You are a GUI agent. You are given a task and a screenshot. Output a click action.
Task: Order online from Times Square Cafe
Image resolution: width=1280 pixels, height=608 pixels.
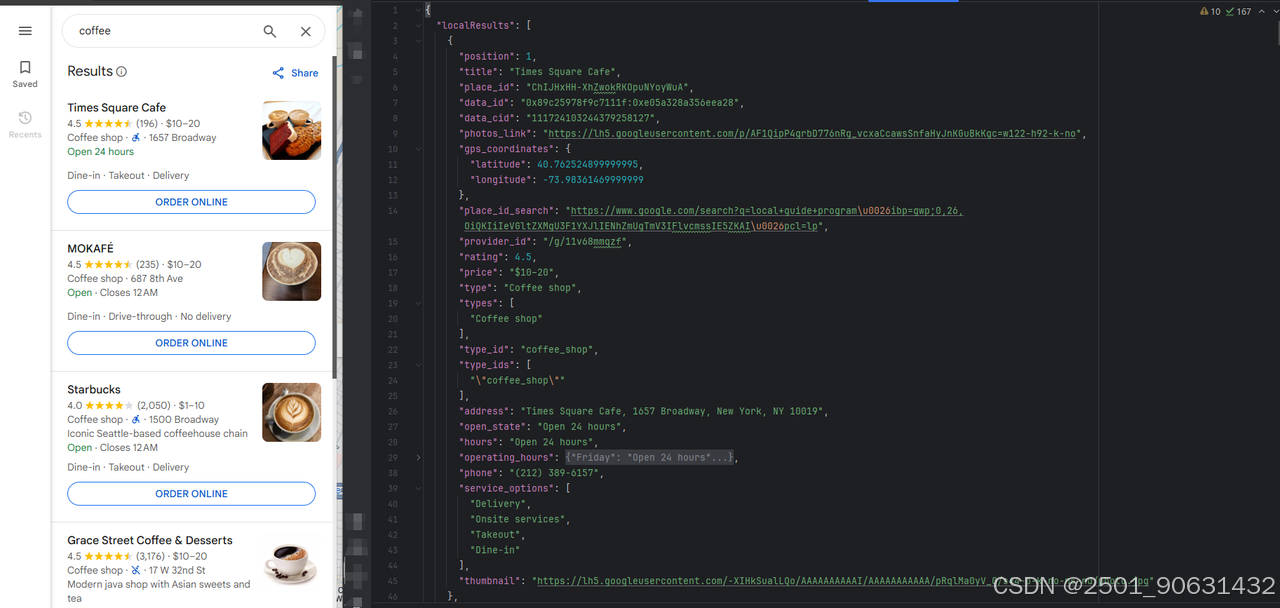[191, 202]
